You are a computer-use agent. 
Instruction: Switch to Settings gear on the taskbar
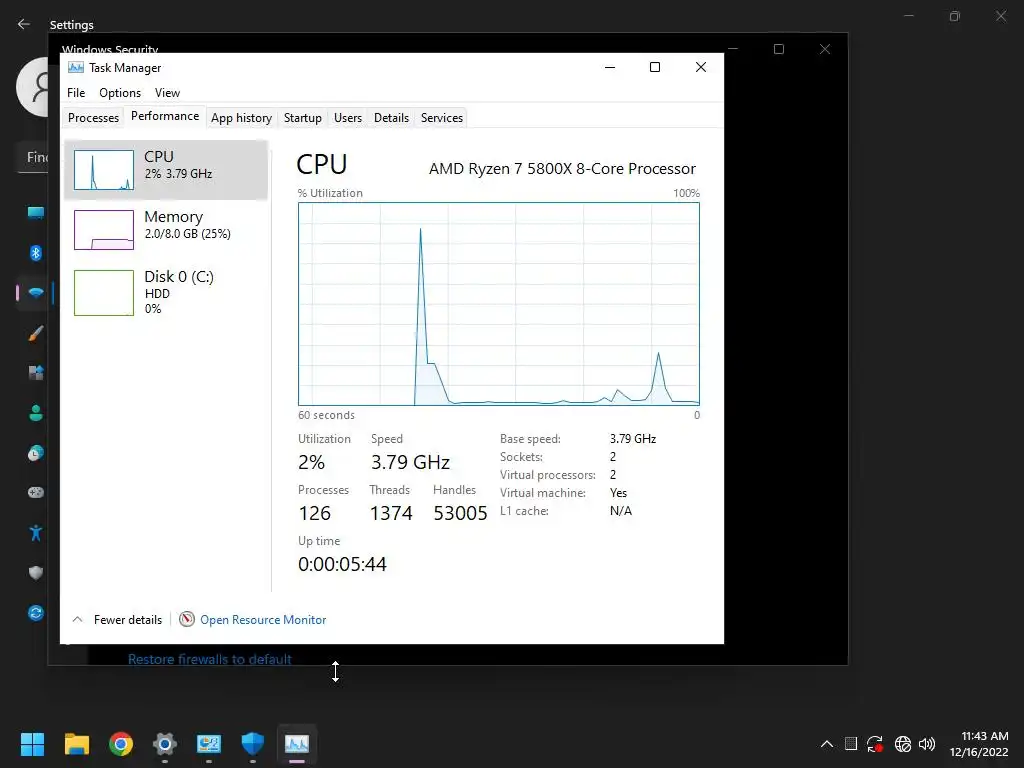165,744
